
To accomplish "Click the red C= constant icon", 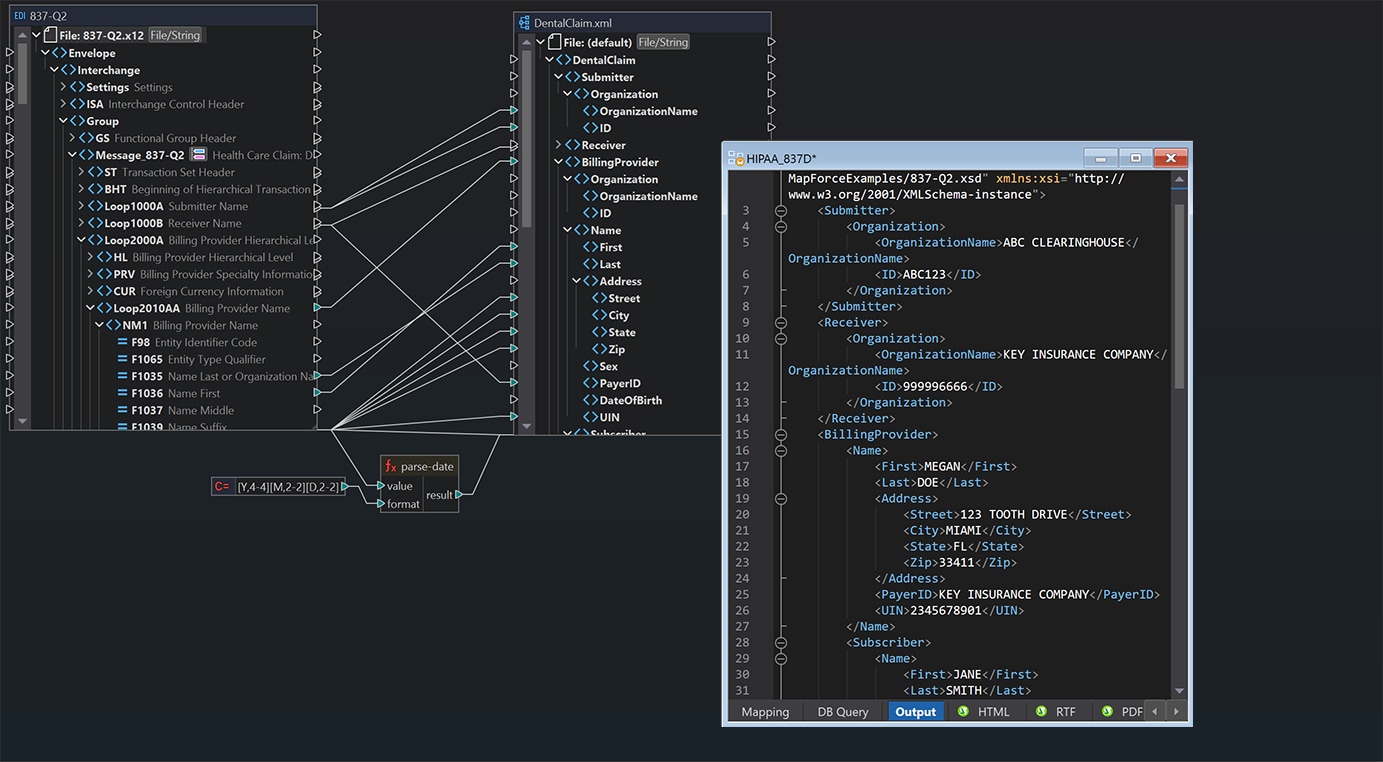I will coord(222,487).
